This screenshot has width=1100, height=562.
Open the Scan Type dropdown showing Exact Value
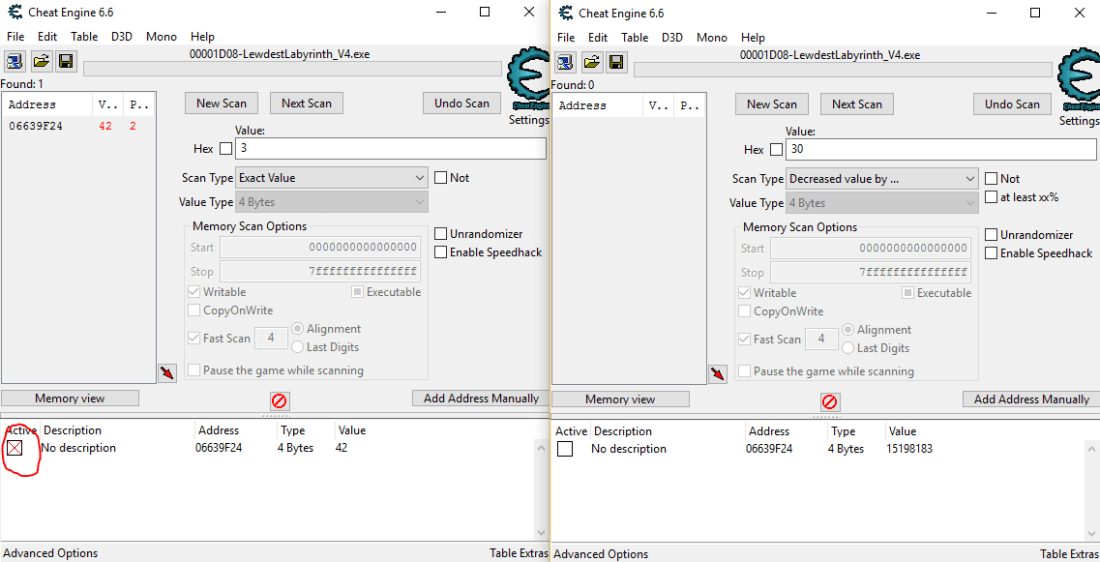(332, 178)
